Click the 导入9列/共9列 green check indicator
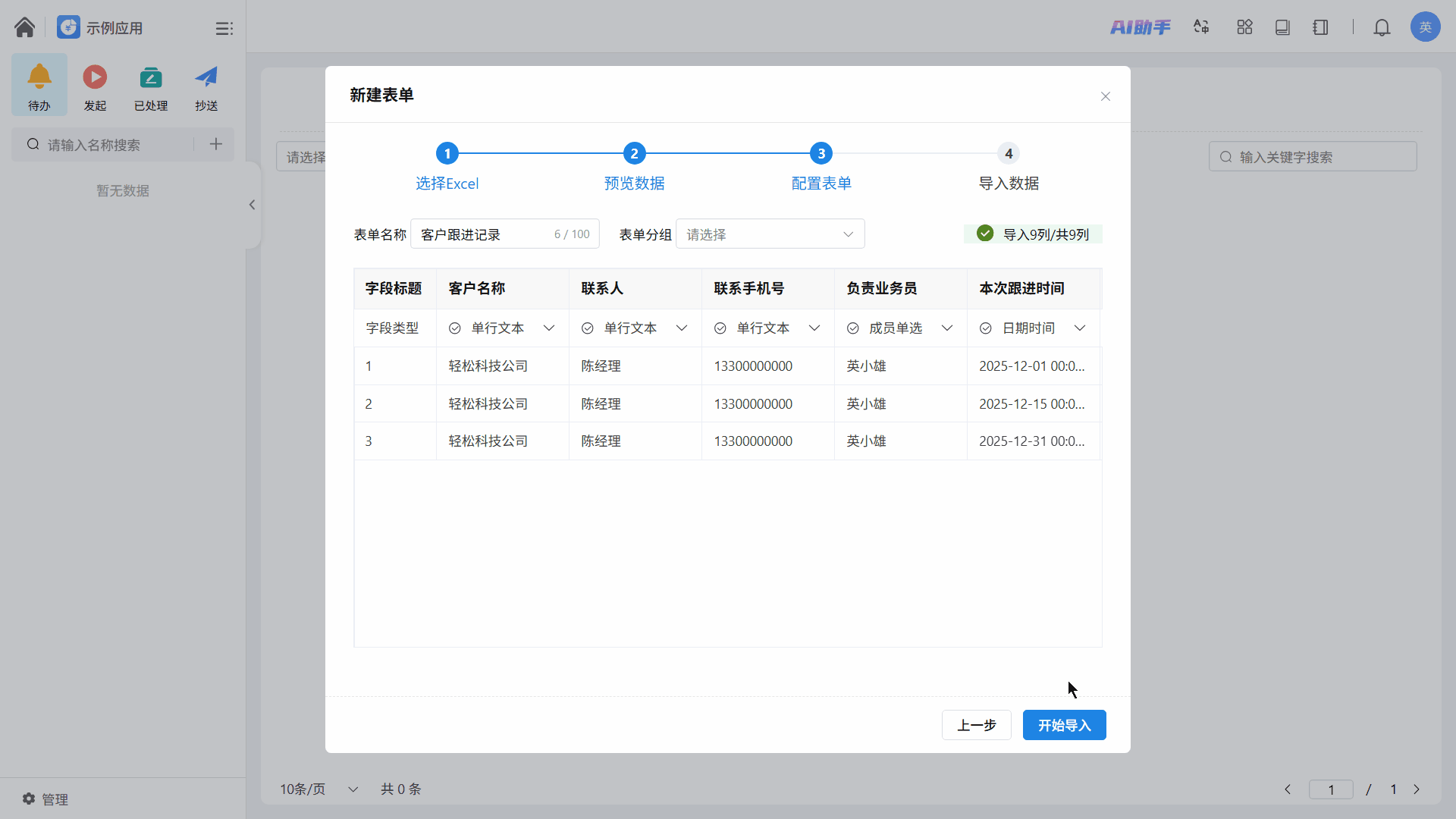The height and width of the screenshot is (819, 1456). tap(985, 234)
